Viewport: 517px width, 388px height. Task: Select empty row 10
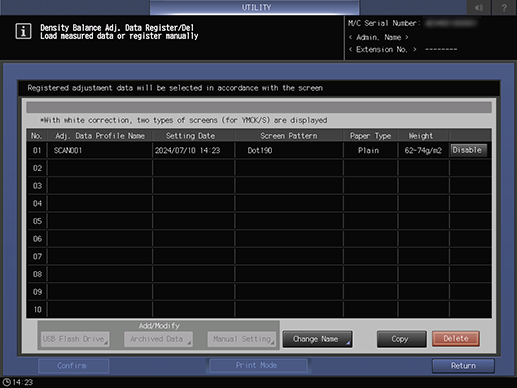point(259,309)
